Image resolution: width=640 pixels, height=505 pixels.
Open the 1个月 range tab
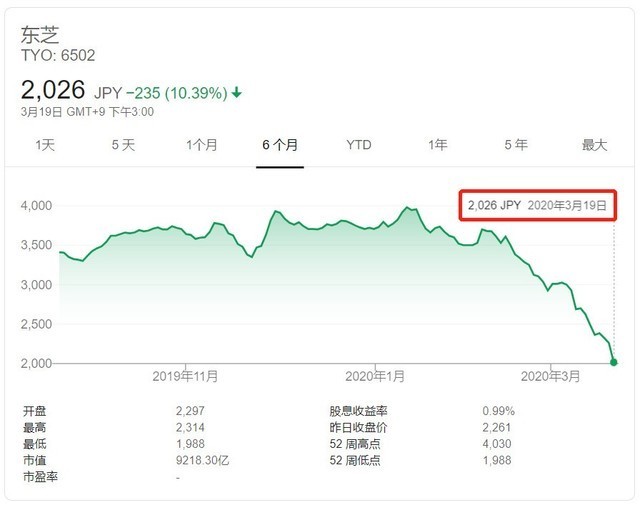click(202, 145)
